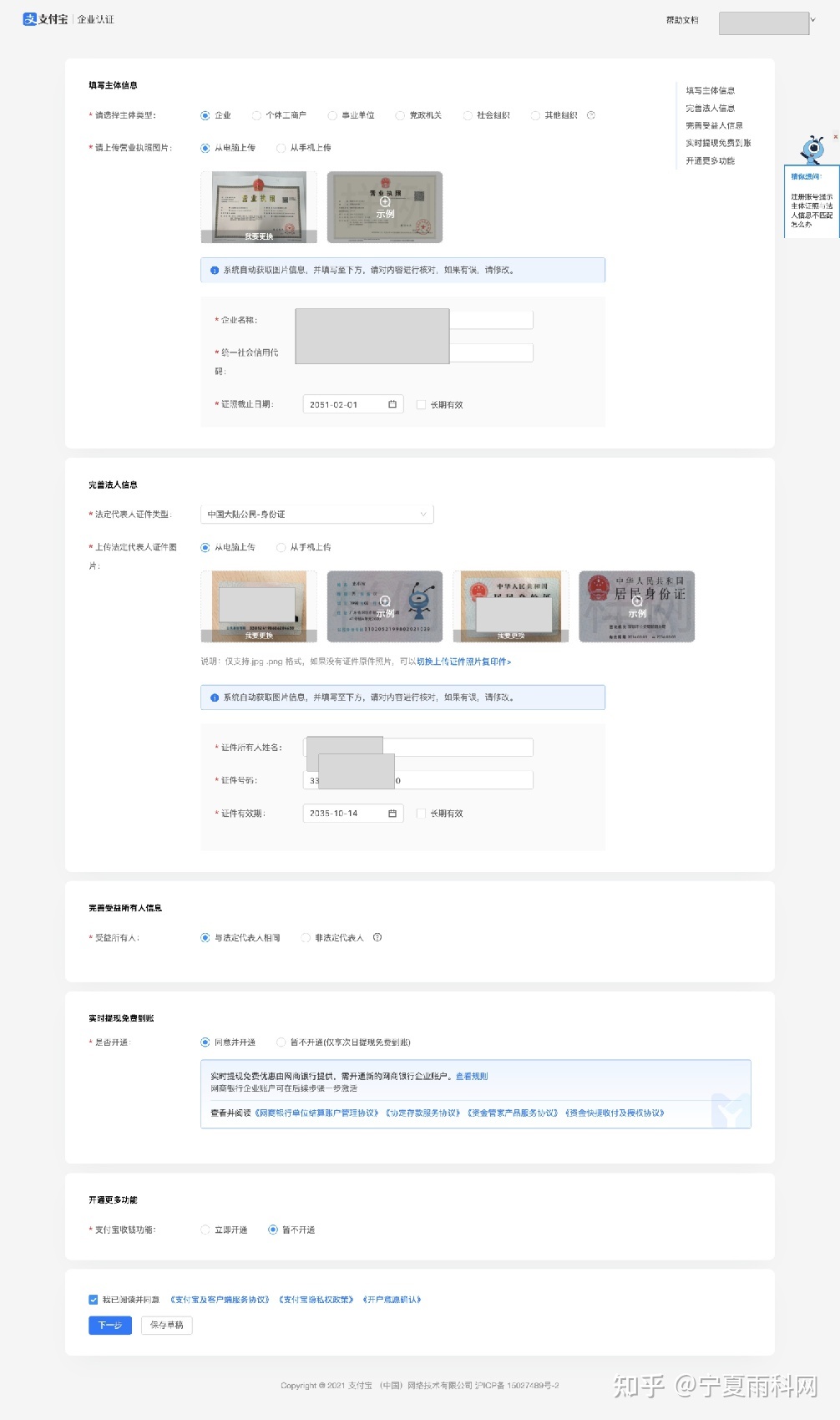Jump to 完善法人信息 in side navigation

point(710,108)
